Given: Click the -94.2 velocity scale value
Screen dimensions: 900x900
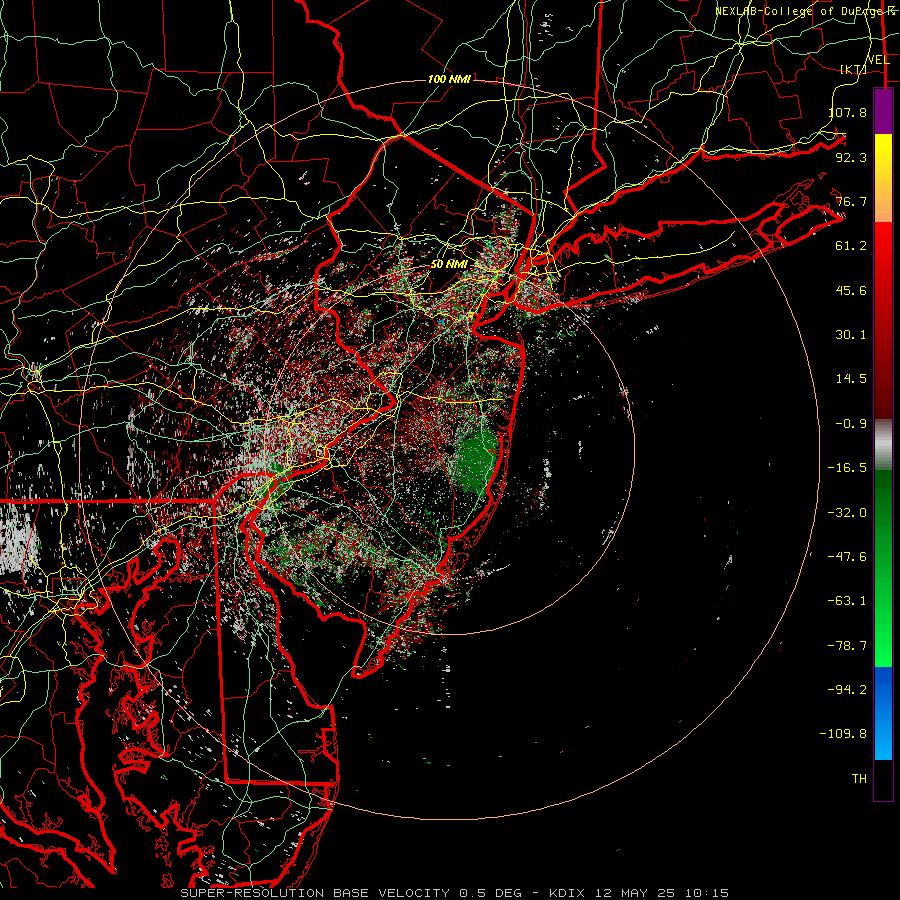Looking at the screenshot, I should (x=847, y=690).
